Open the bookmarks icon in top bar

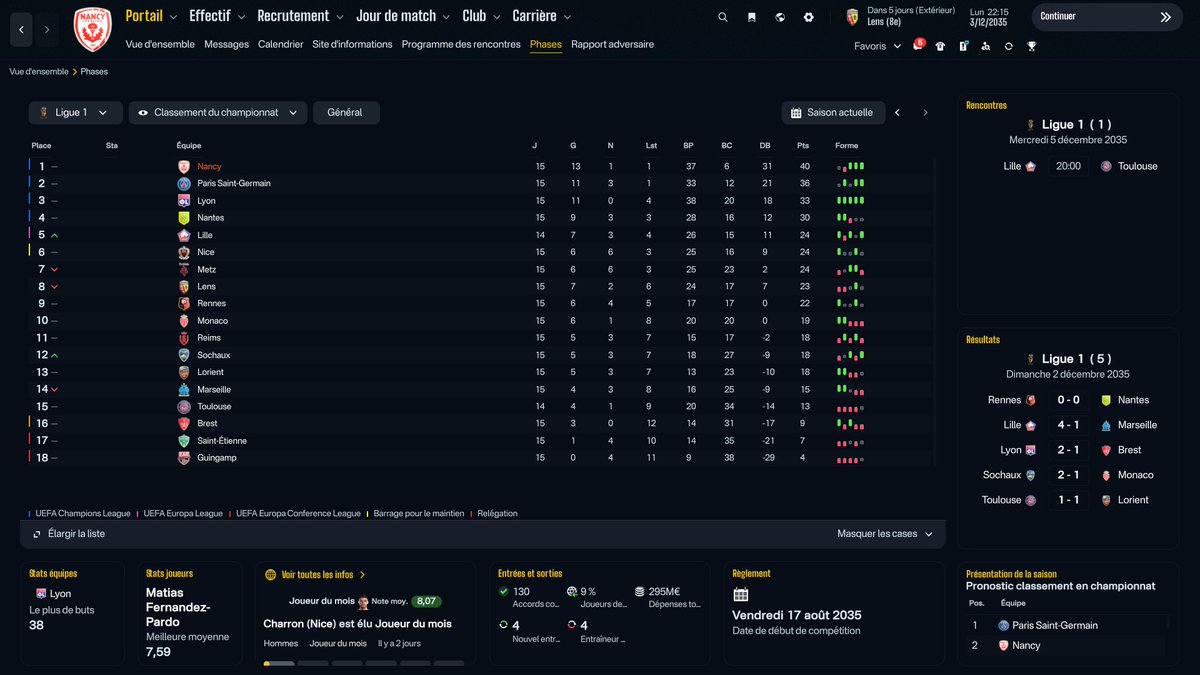751,17
